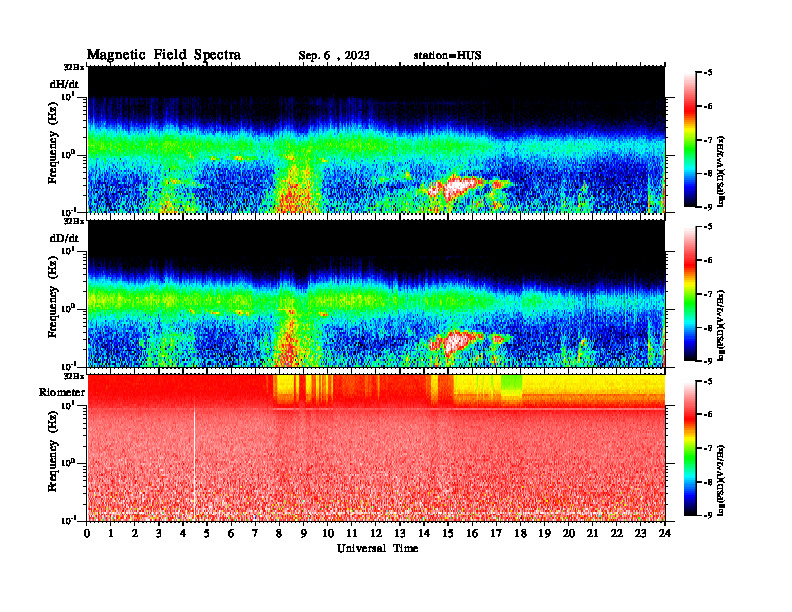Click the hour "21" tick label on the time axis
792x612 pixels.
point(592,534)
